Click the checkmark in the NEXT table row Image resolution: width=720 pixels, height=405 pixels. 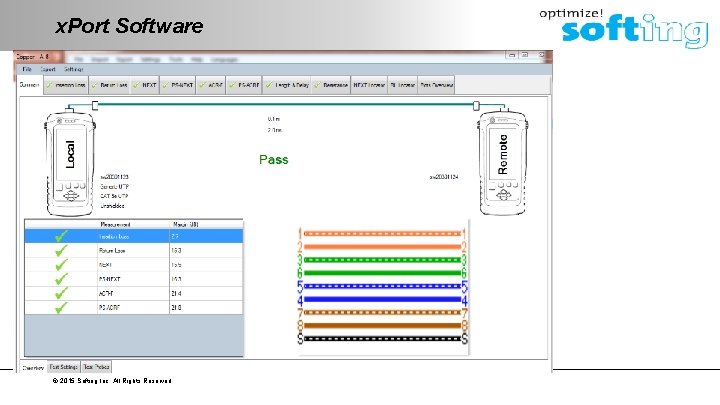click(61, 265)
